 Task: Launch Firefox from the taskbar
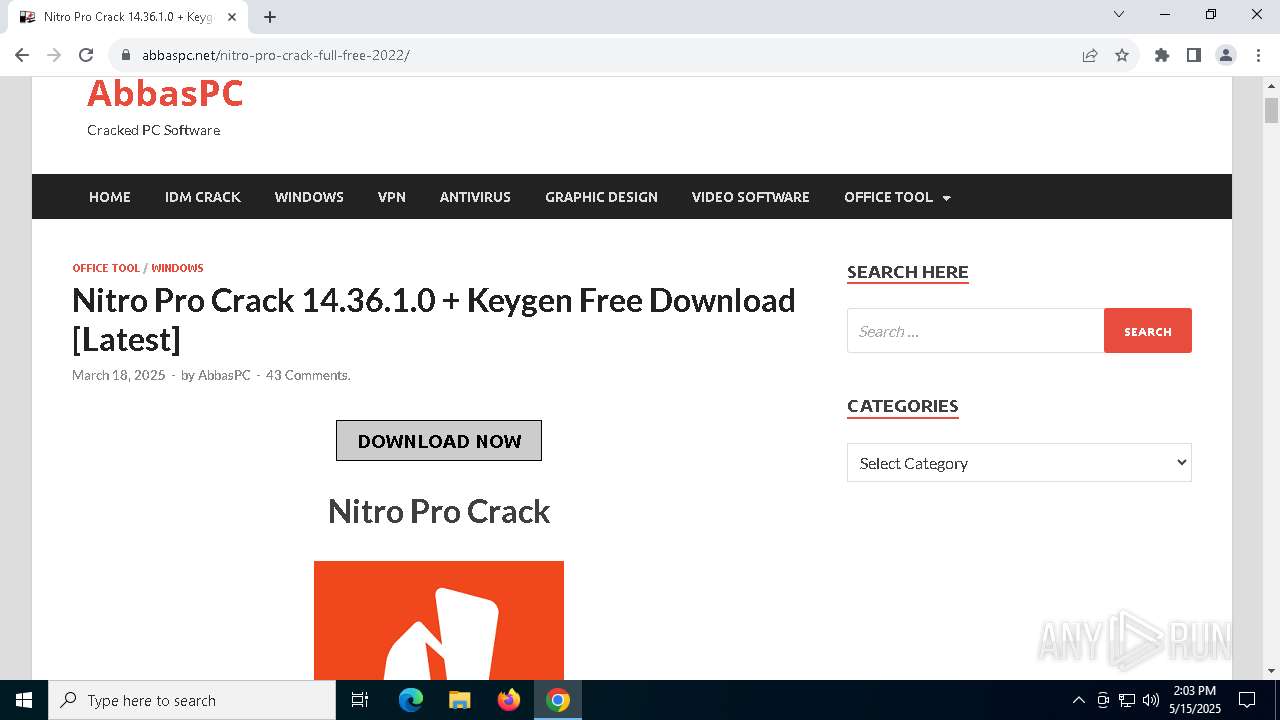click(509, 700)
